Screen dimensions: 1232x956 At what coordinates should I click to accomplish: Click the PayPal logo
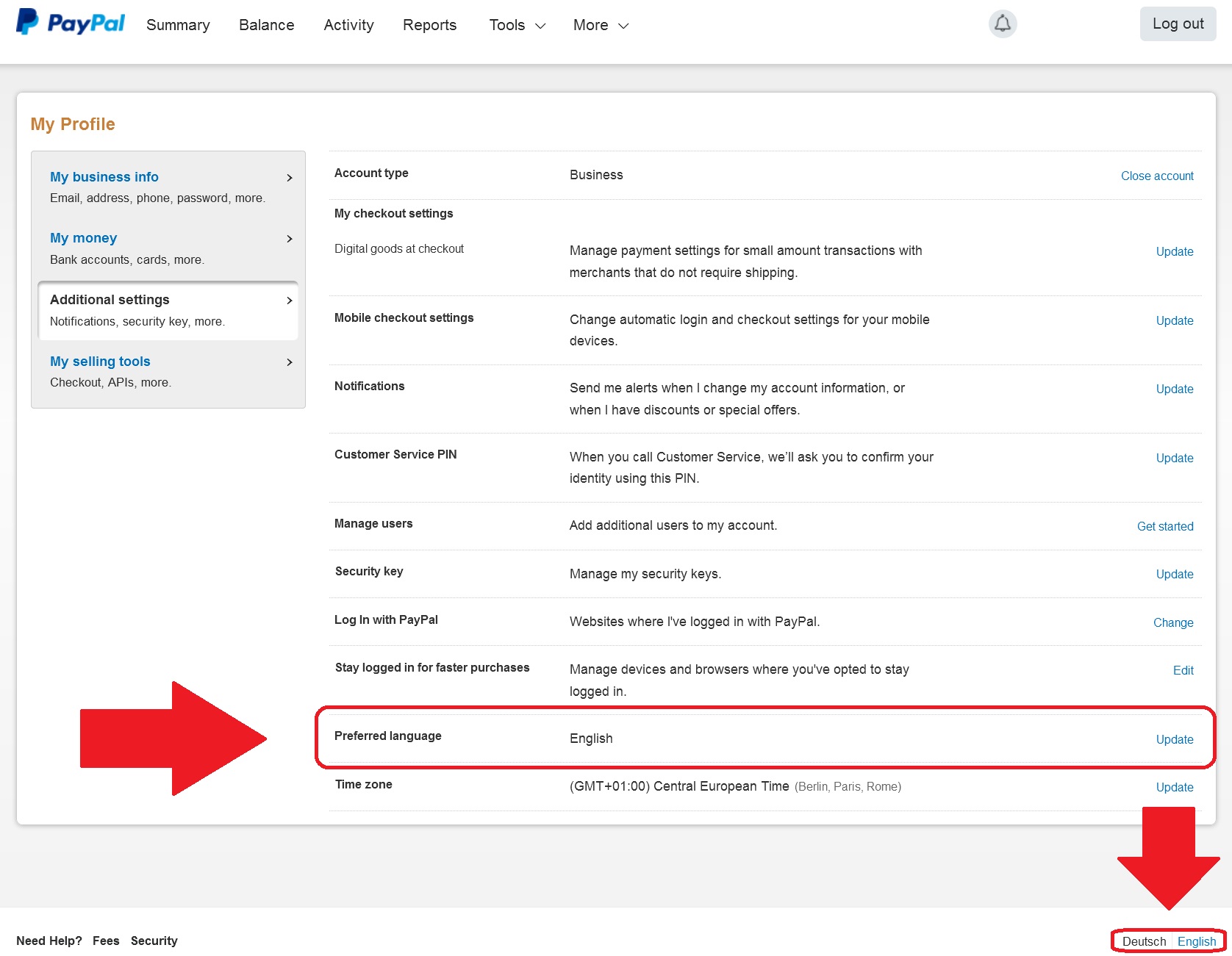pyautogui.click(x=71, y=23)
